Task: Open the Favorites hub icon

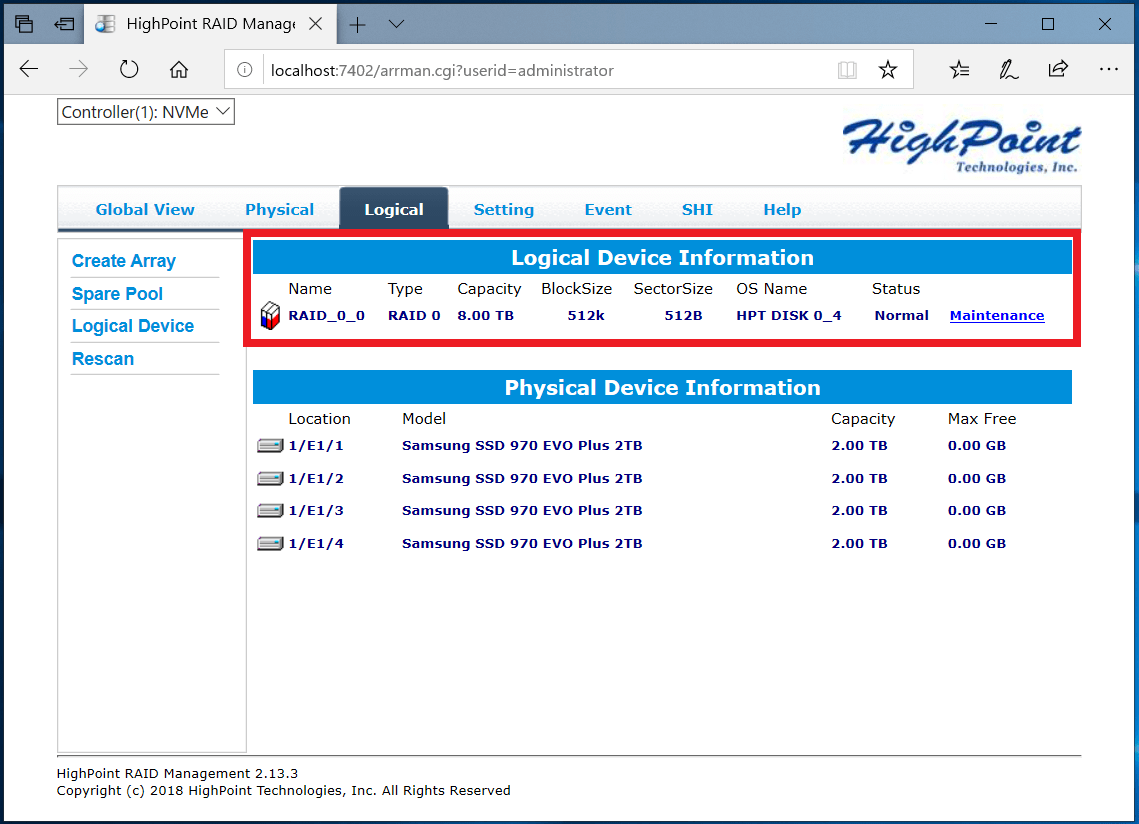Action: [960, 70]
